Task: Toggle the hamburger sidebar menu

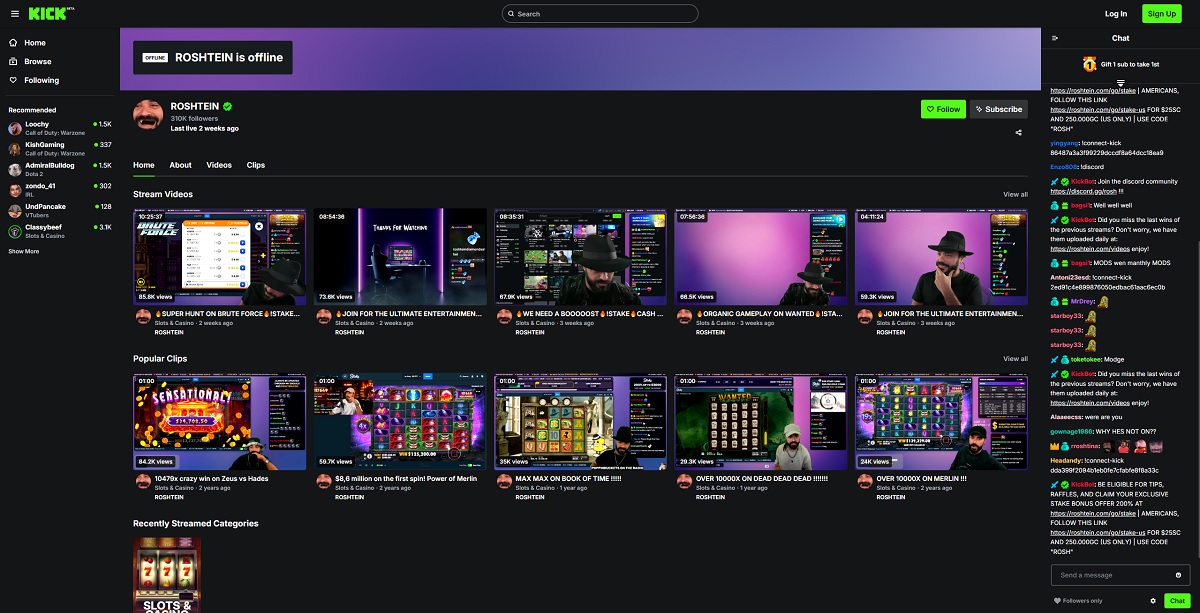Action: [14, 14]
